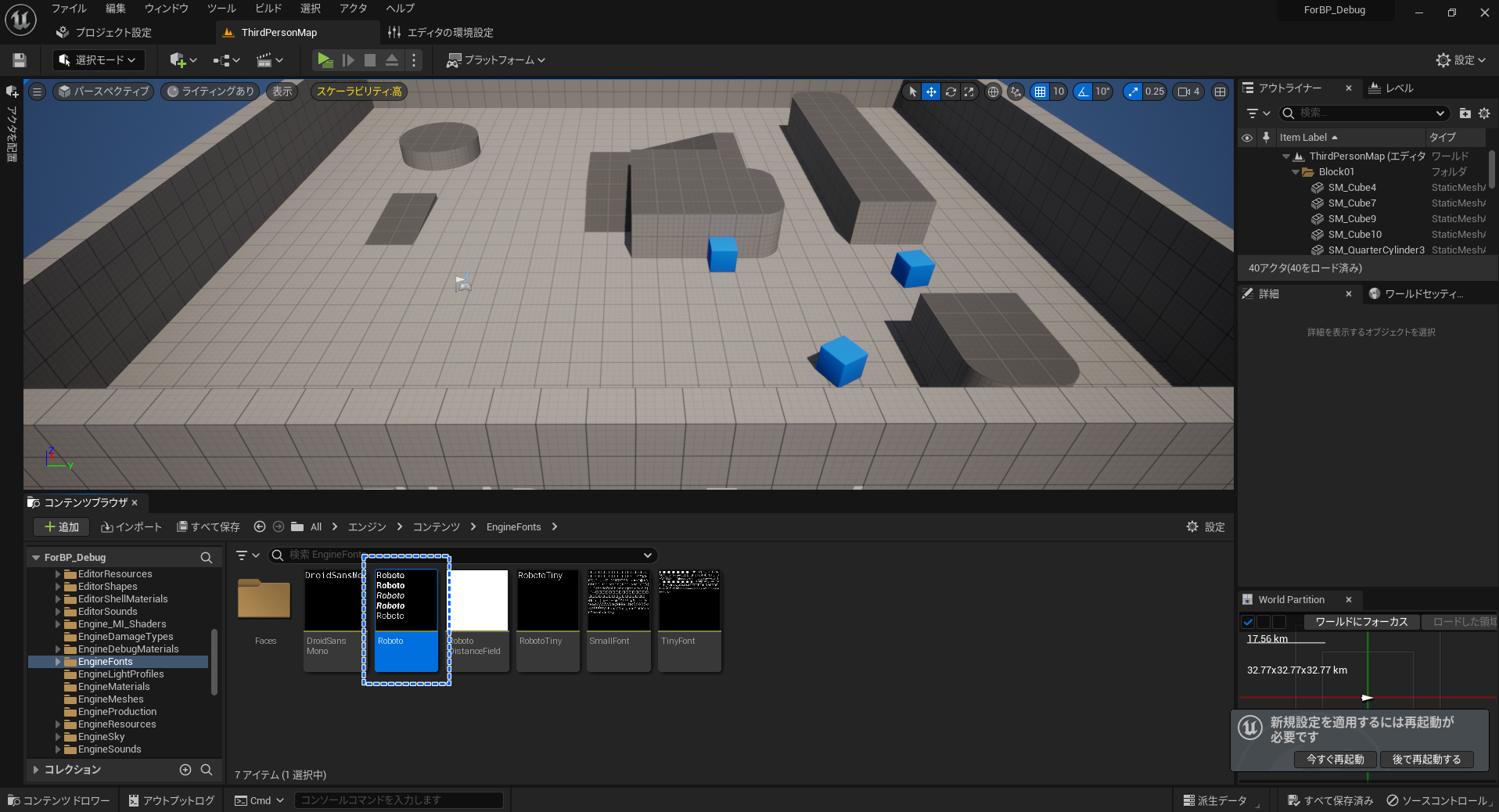The height and width of the screenshot is (812, 1499).
Task: Open the quick add actor menu
Action: point(178,60)
